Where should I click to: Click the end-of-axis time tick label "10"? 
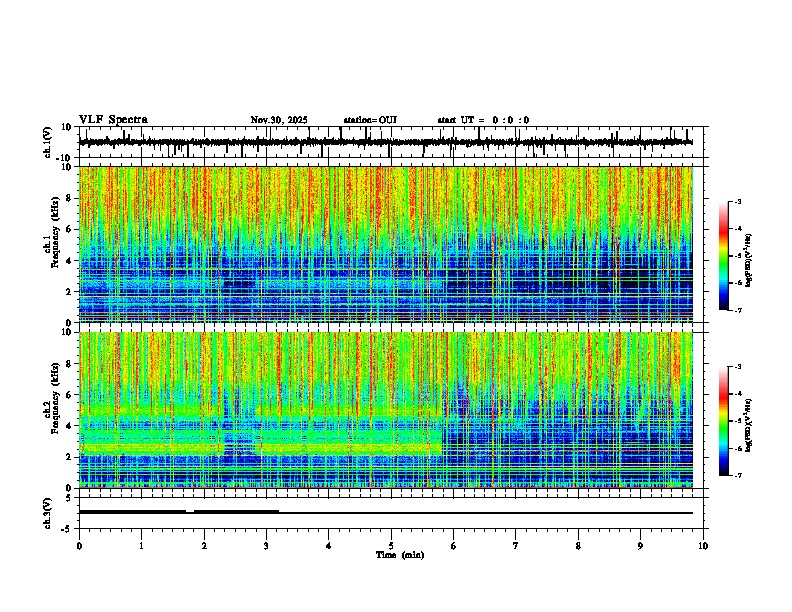pos(703,546)
